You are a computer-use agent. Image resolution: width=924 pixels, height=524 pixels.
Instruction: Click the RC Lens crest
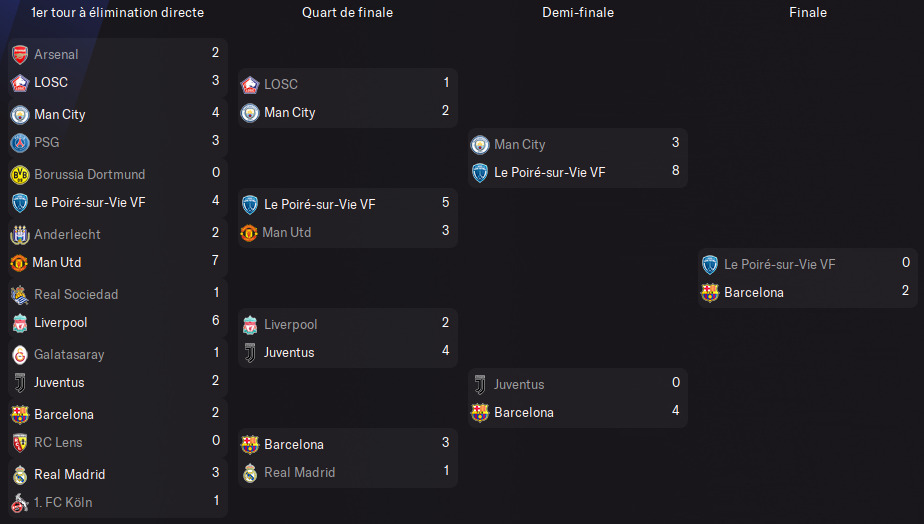pyautogui.click(x=20, y=443)
